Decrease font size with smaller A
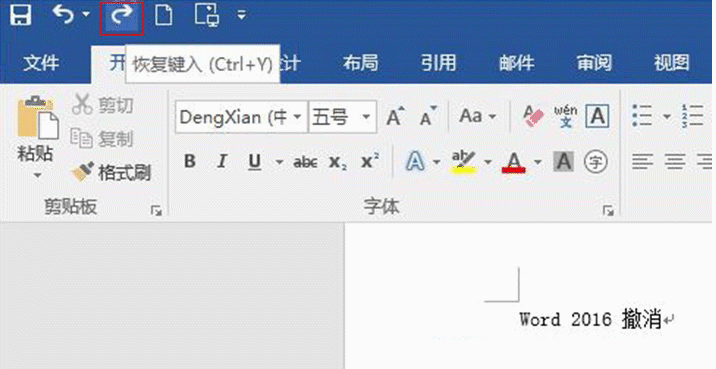Screen dimensions: 716x369 tap(428, 117)
